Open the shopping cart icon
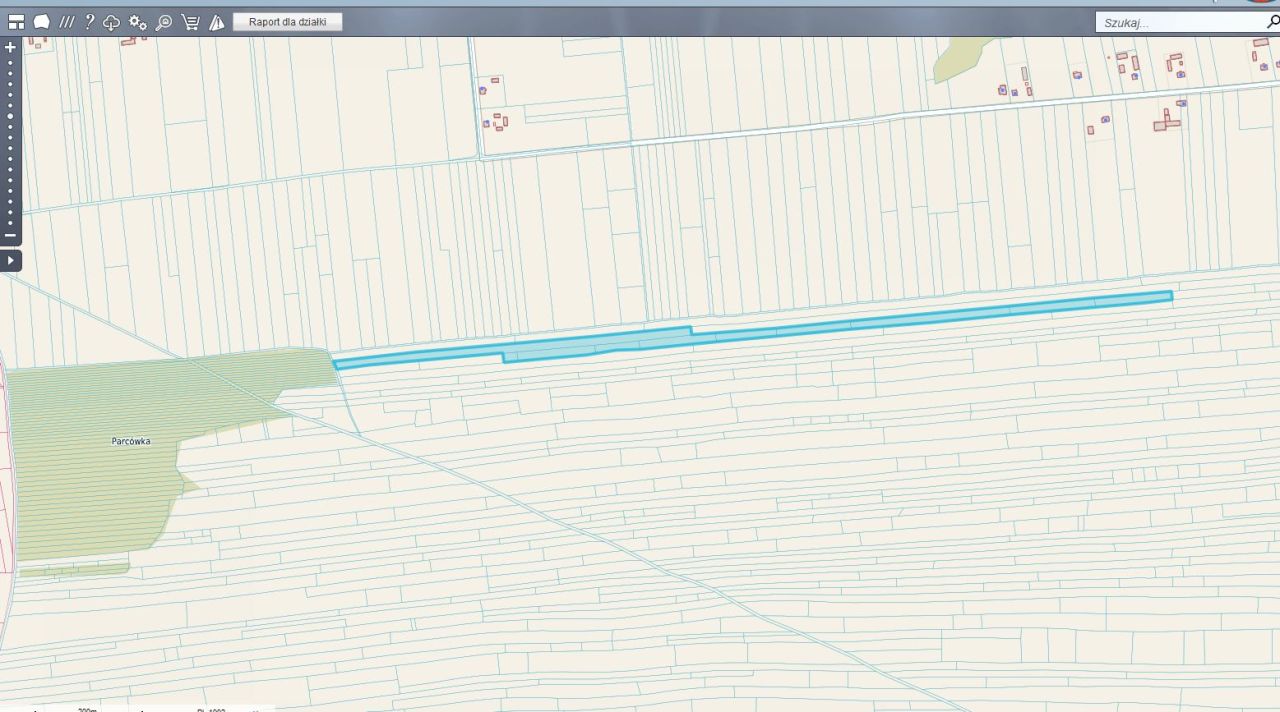Image resolution: width=1280 pixels, height=712 pixels. [190, 22]
